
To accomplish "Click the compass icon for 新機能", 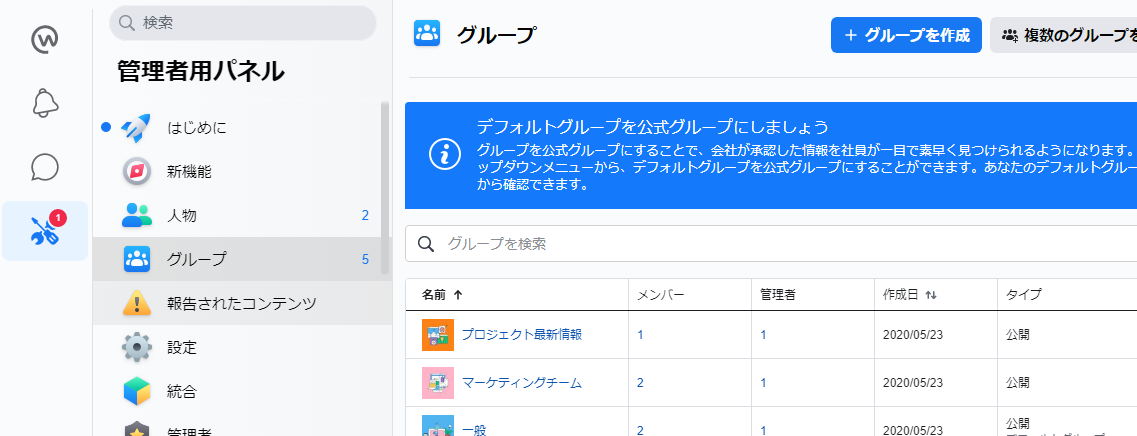I will point(136,172).
